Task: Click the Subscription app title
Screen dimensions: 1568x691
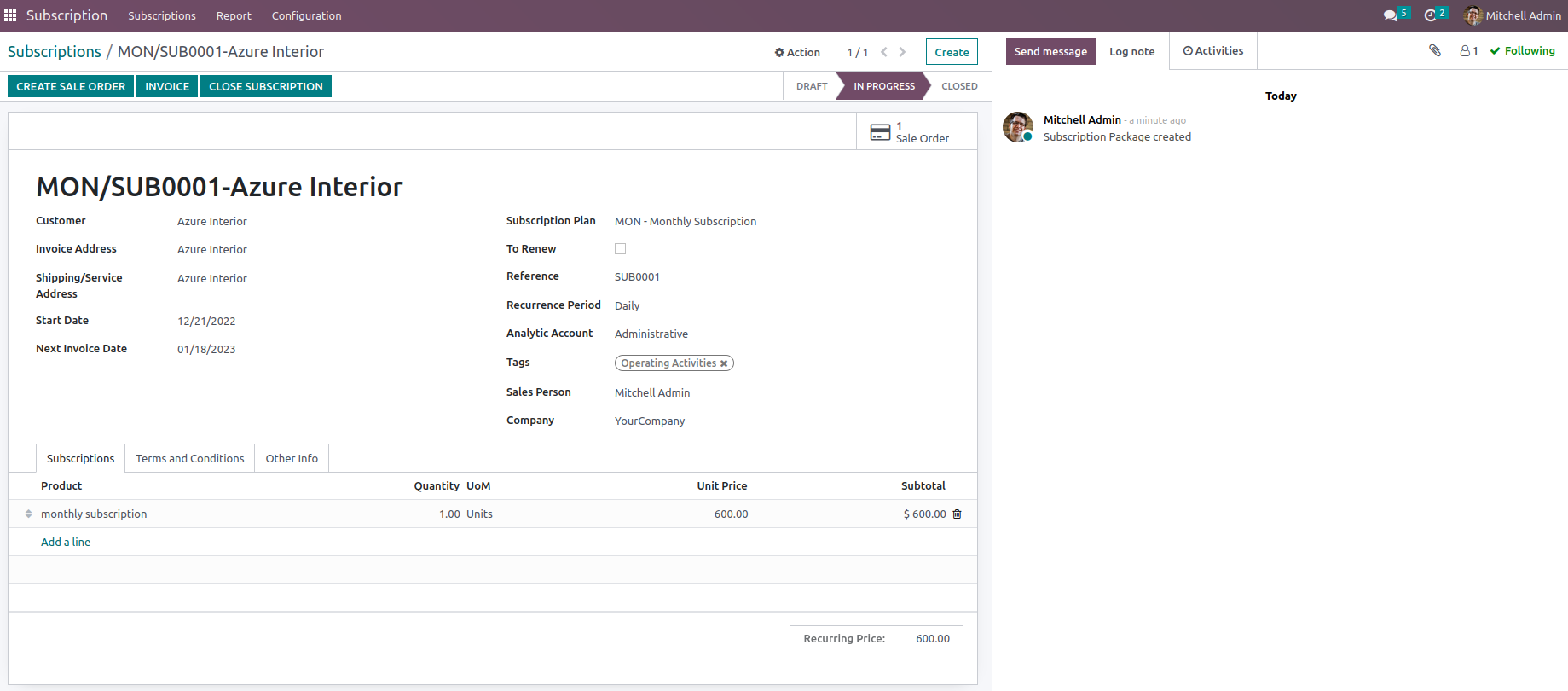Action: [67, 15]
